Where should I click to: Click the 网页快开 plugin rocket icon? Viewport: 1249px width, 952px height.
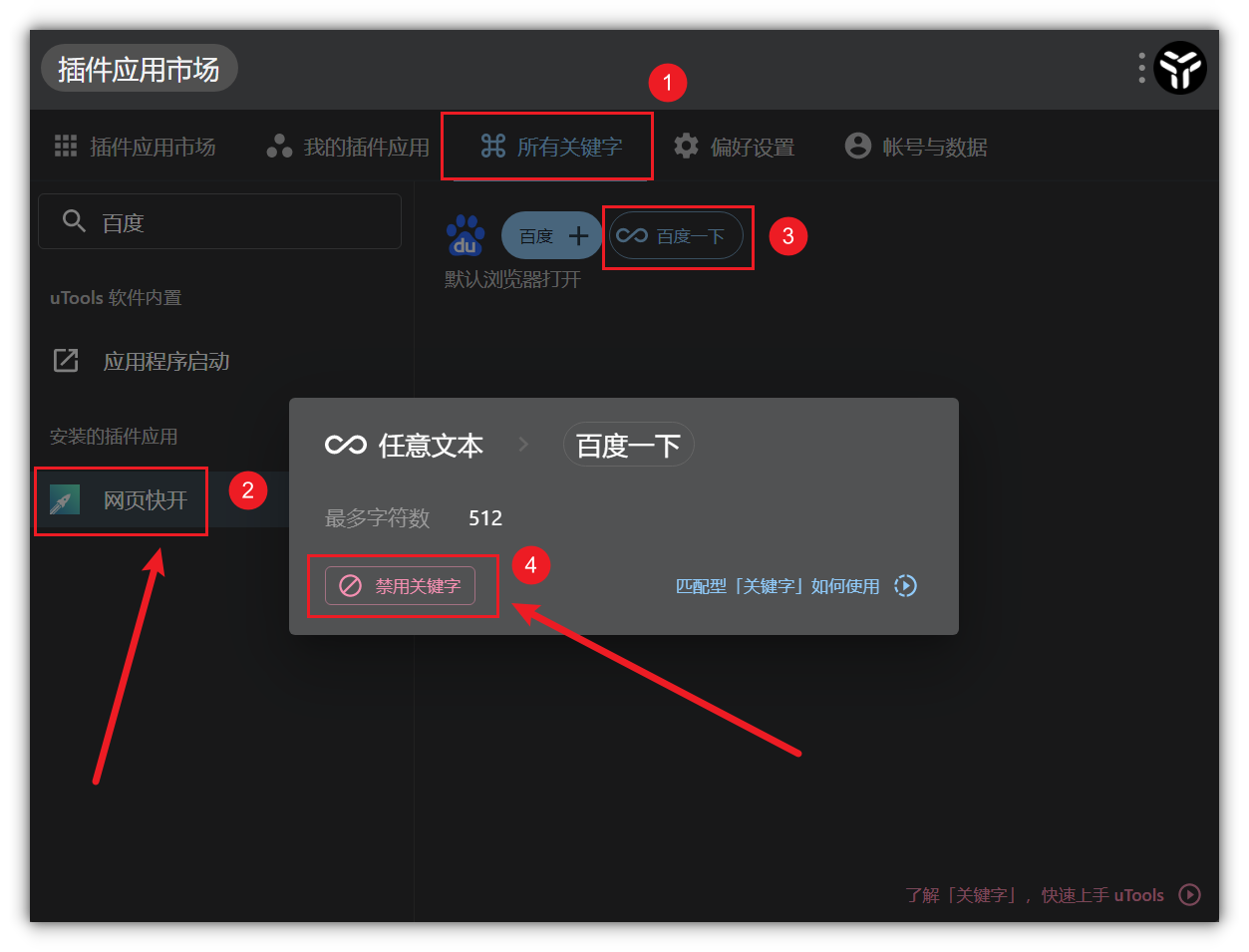click(65, 499)
